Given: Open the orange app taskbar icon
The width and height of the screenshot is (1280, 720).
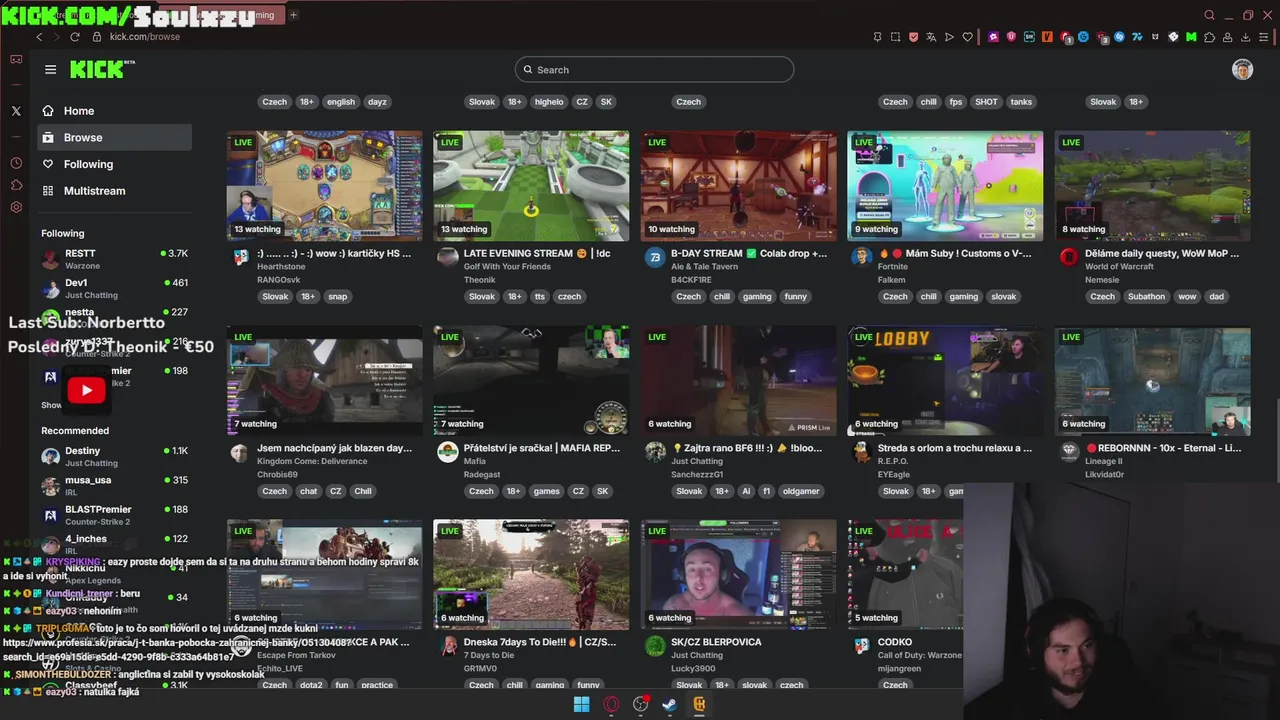Looking at the screenshot, I should pyautogui.click(x=700, y=704).
